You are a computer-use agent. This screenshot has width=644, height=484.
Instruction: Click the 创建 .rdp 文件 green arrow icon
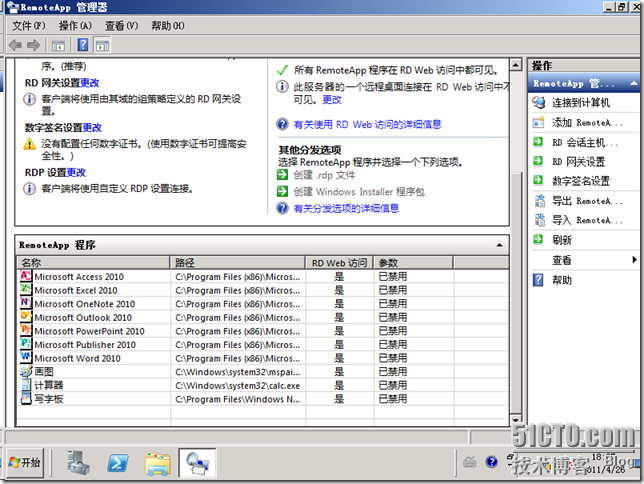282,175
